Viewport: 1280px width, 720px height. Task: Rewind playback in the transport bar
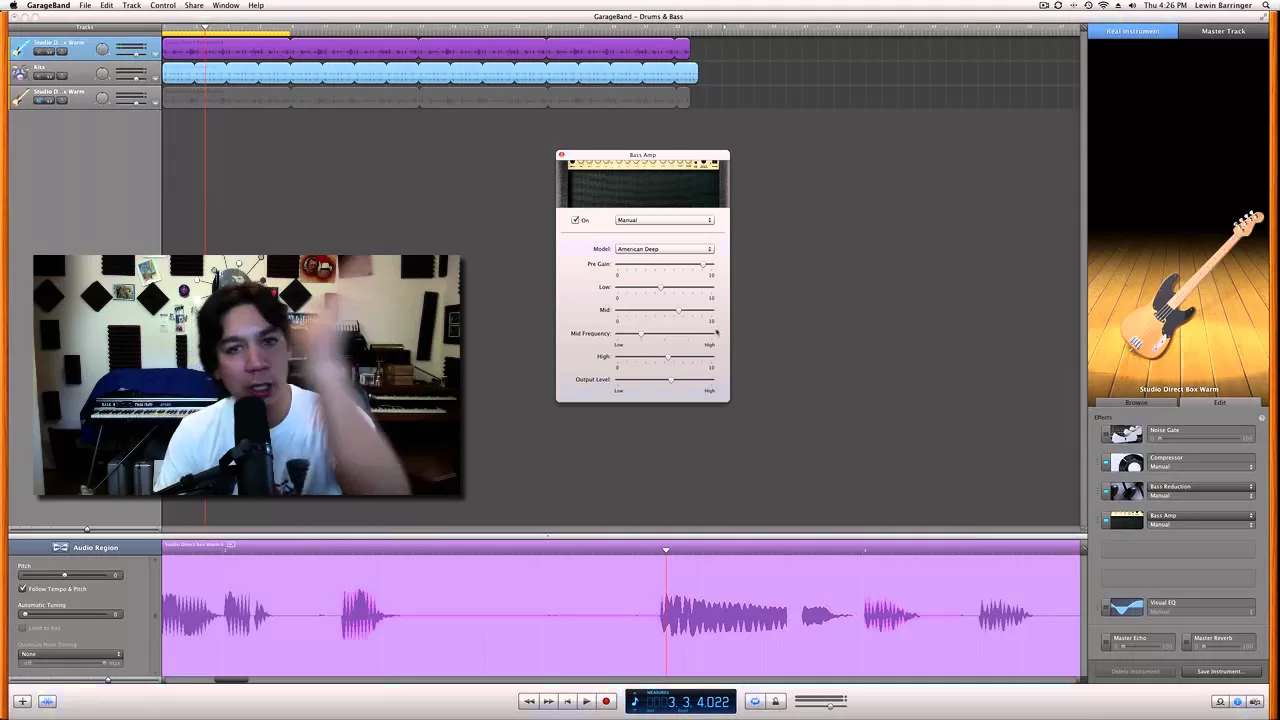pos(529,702)
